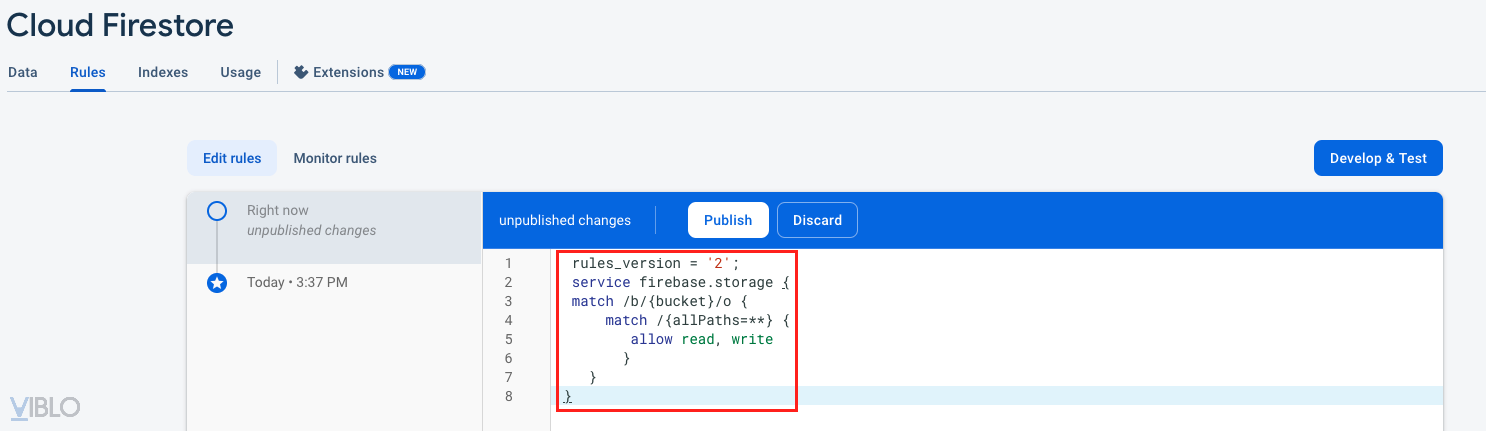Switch to the Rules tab
Viewport: 1486px width, 431px height.
click(x=88, y=72)
